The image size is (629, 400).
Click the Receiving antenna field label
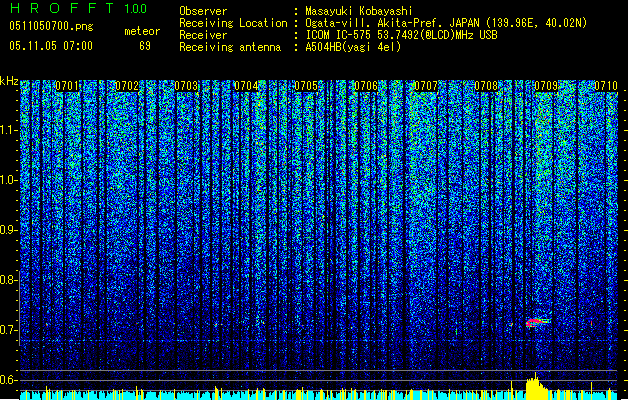[x=230, y=47]
